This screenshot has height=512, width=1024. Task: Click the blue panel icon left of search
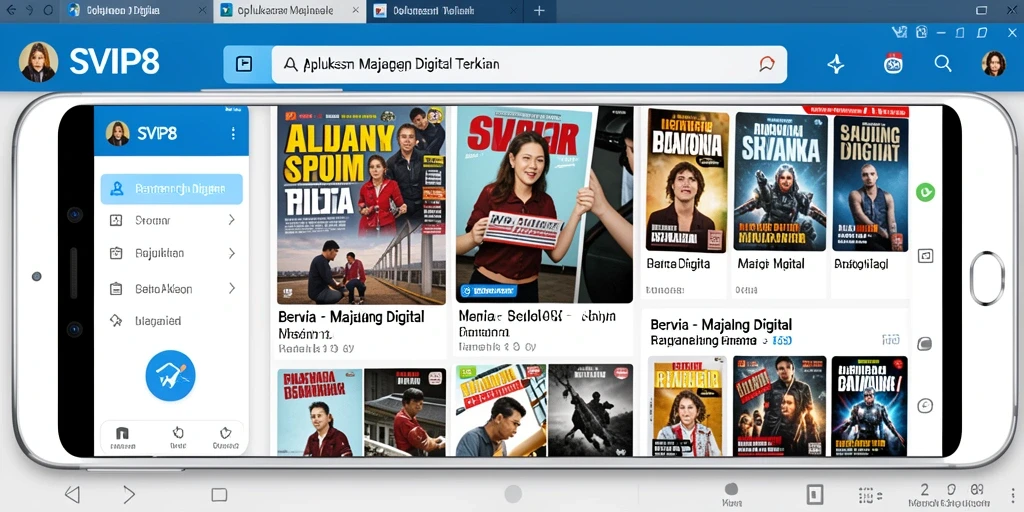pyautogui.click(x=244, y=63)
